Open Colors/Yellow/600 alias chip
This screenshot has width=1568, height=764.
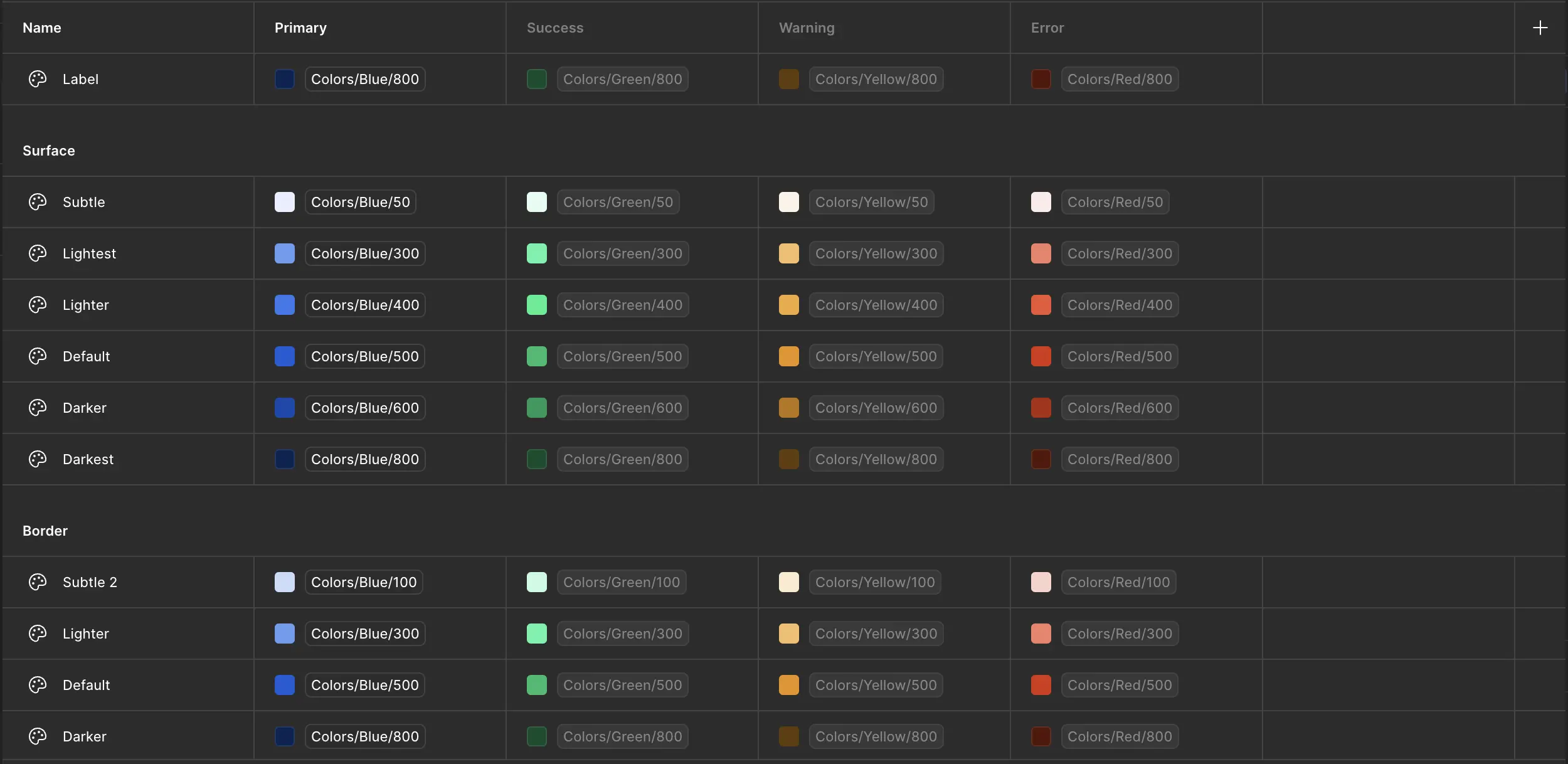click(x=876, y=408)
